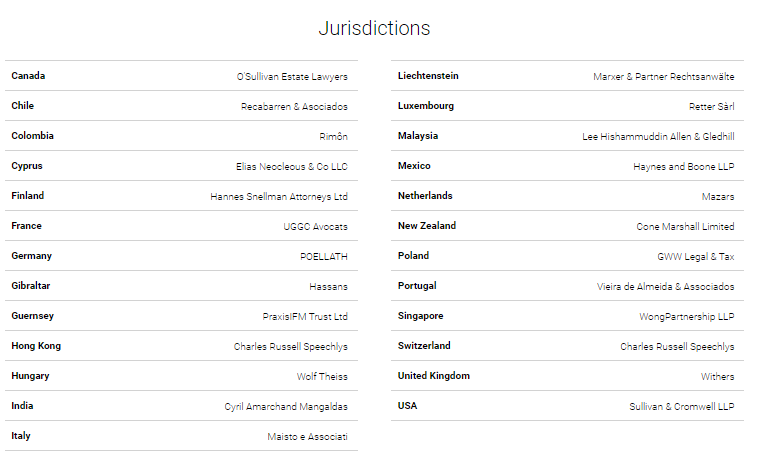This screenshot has width=770, height=465.
Task: Select the Italy jurisdiction
Action: coord(22,436)
